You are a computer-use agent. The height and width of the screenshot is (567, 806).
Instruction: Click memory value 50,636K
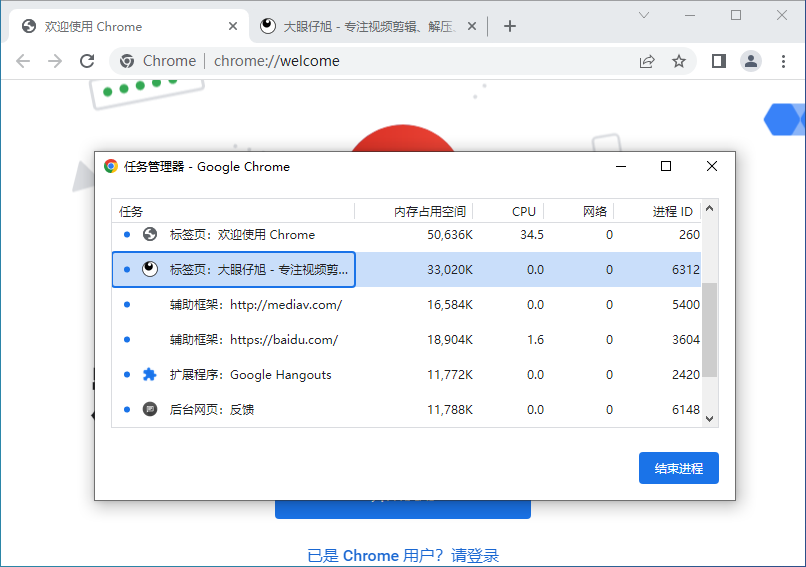[450, 235]
